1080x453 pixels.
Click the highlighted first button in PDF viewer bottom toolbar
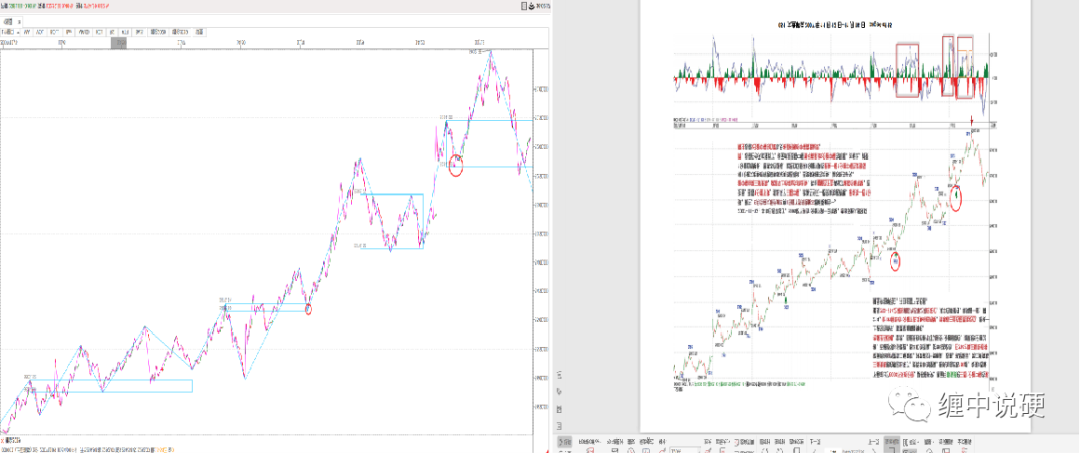point(564,441)
